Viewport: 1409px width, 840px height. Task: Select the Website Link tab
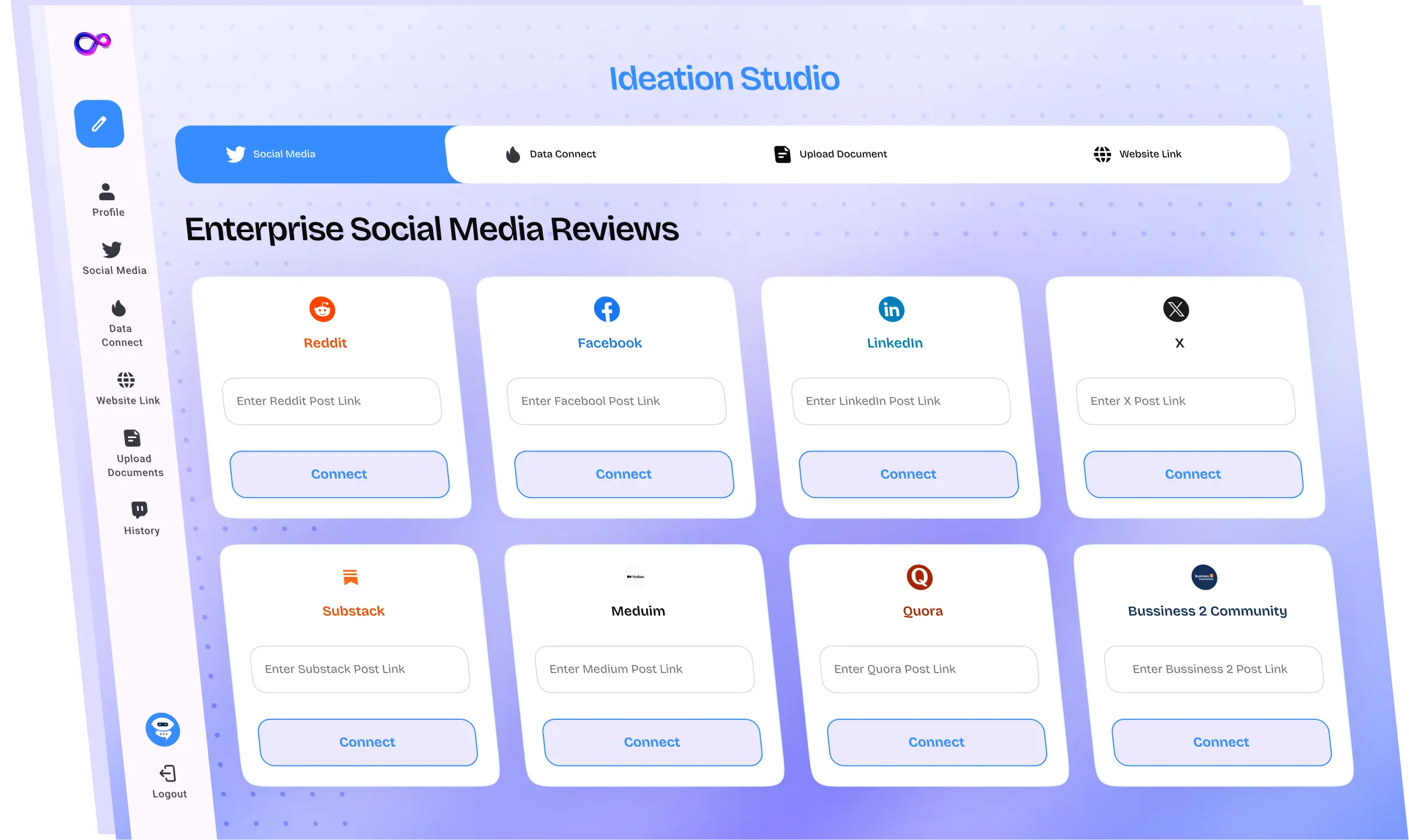pyautogui.click(x=1137, y=155)
